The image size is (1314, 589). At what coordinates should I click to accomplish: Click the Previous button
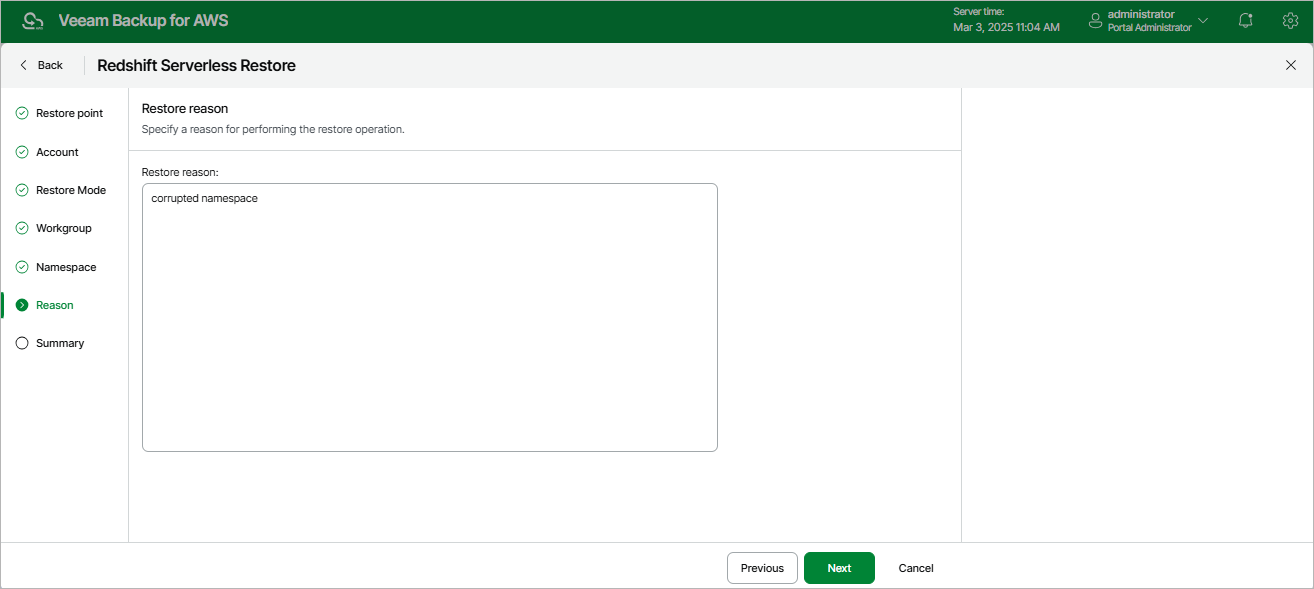coord(762,568)
